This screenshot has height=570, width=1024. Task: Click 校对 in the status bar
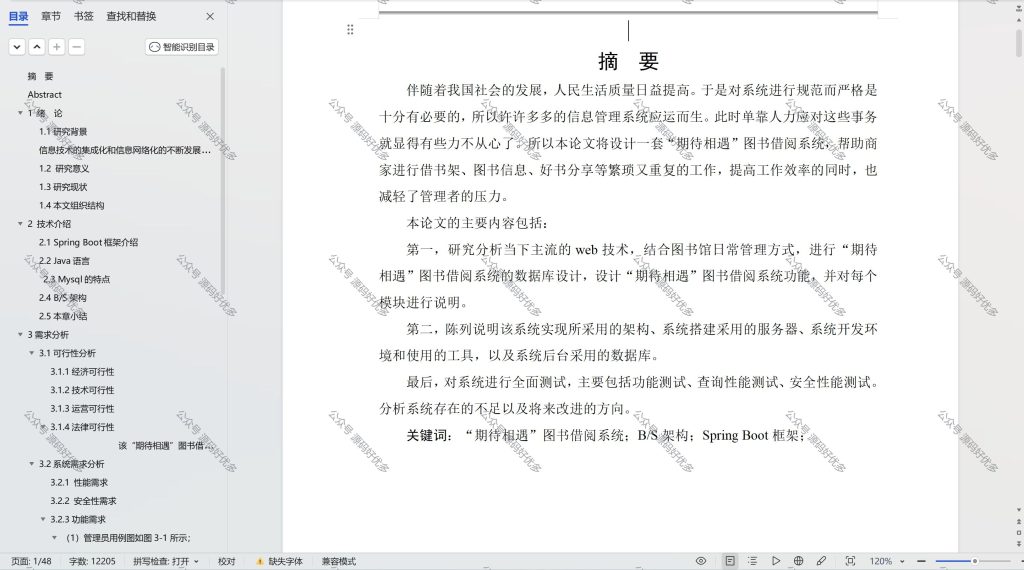coord(227,562)
